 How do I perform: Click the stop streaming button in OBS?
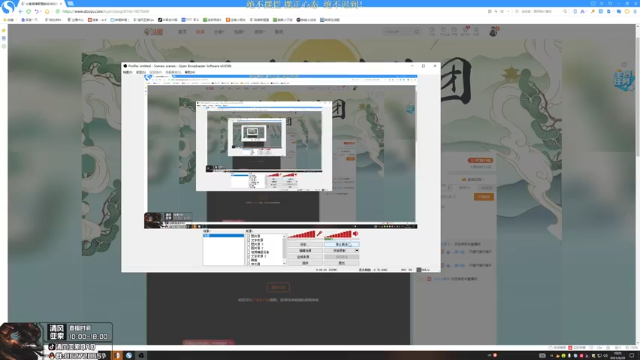342,244
